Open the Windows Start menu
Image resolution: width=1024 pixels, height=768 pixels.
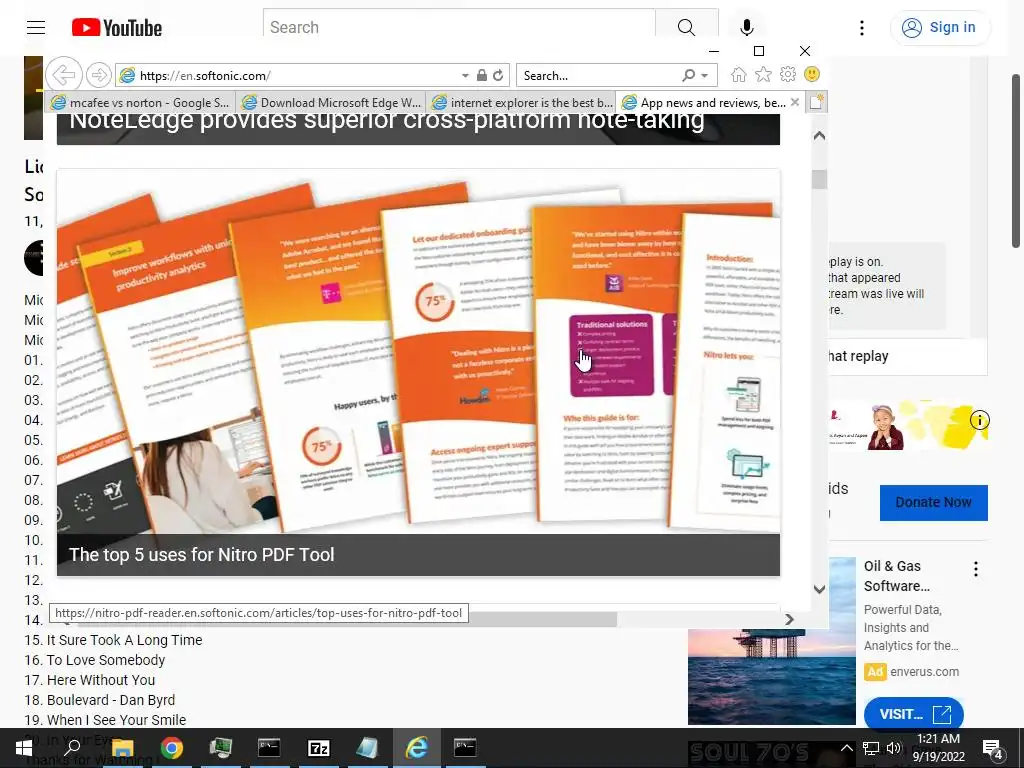point(24,748)
